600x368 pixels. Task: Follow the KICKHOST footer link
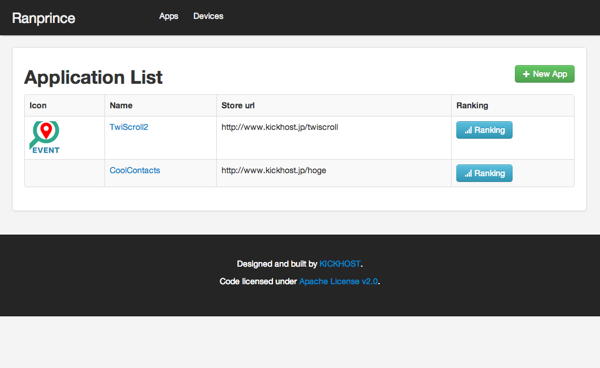(340, 264)
